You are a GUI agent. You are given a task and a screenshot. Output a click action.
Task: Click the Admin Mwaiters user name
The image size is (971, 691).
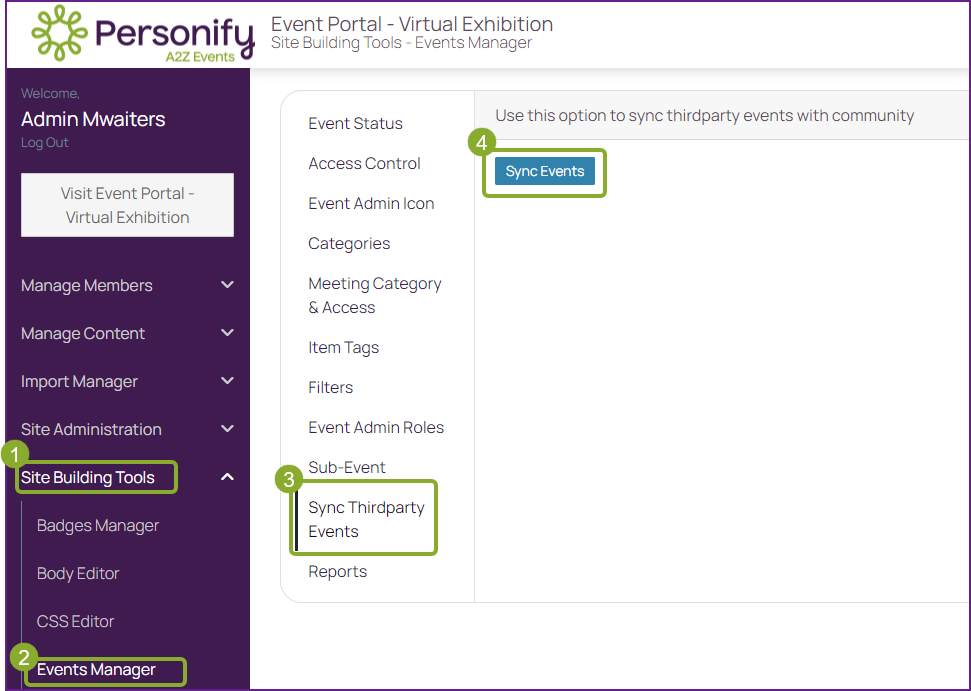(93, 119)
